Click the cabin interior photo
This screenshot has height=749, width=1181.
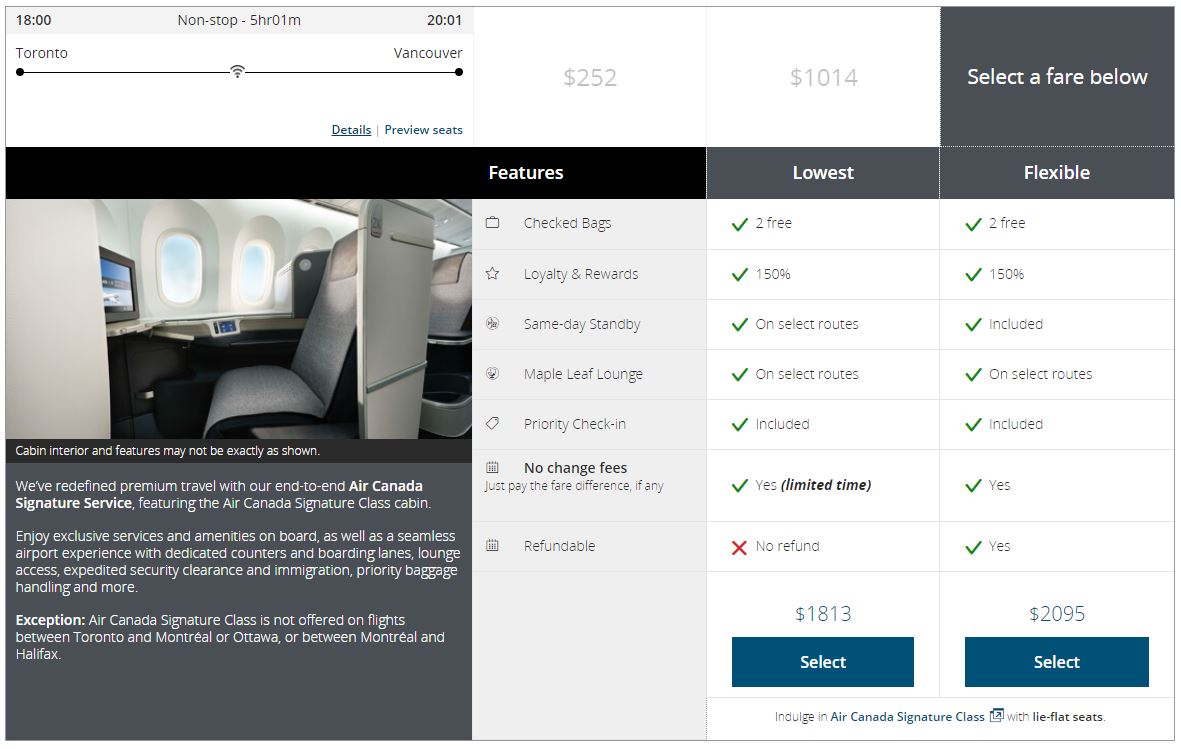tap(238, 318)
